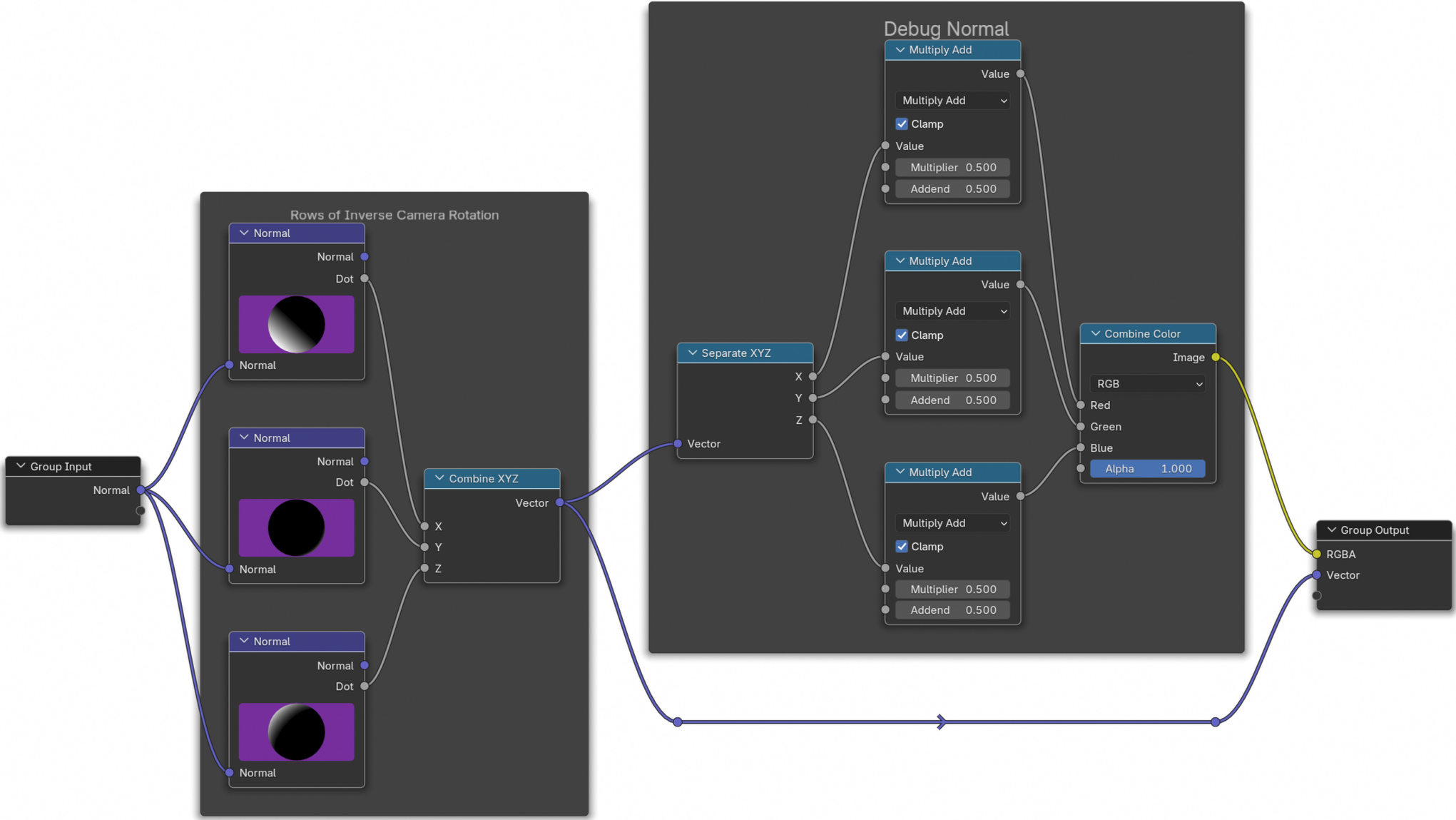Toggle Clamp on the bottom Multiply Add node
The width and height of the screenshot is (1456, 820).
point(902,546)
